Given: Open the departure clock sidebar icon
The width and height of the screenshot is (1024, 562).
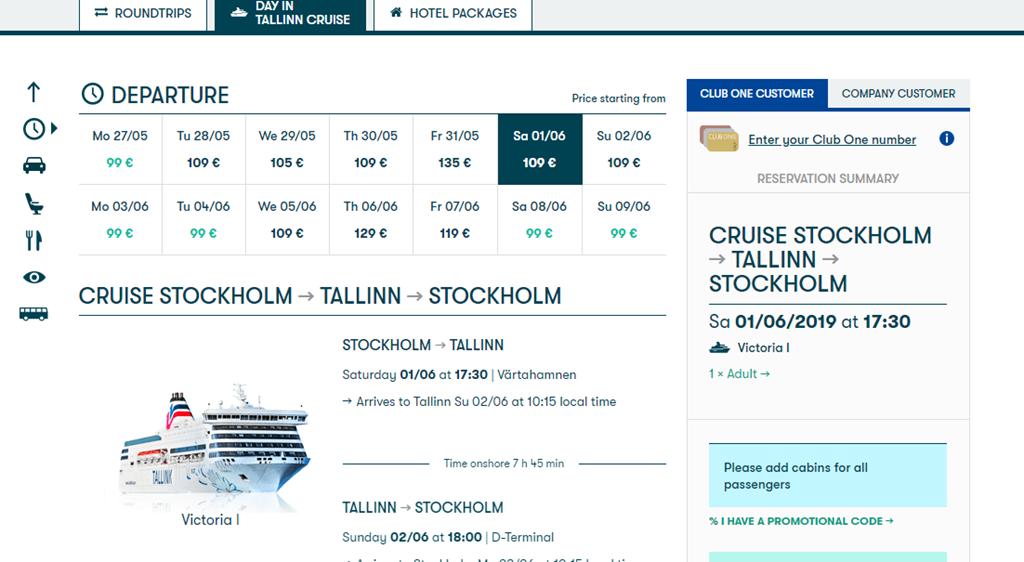Looking at the screenshot, I should (34, 129).
